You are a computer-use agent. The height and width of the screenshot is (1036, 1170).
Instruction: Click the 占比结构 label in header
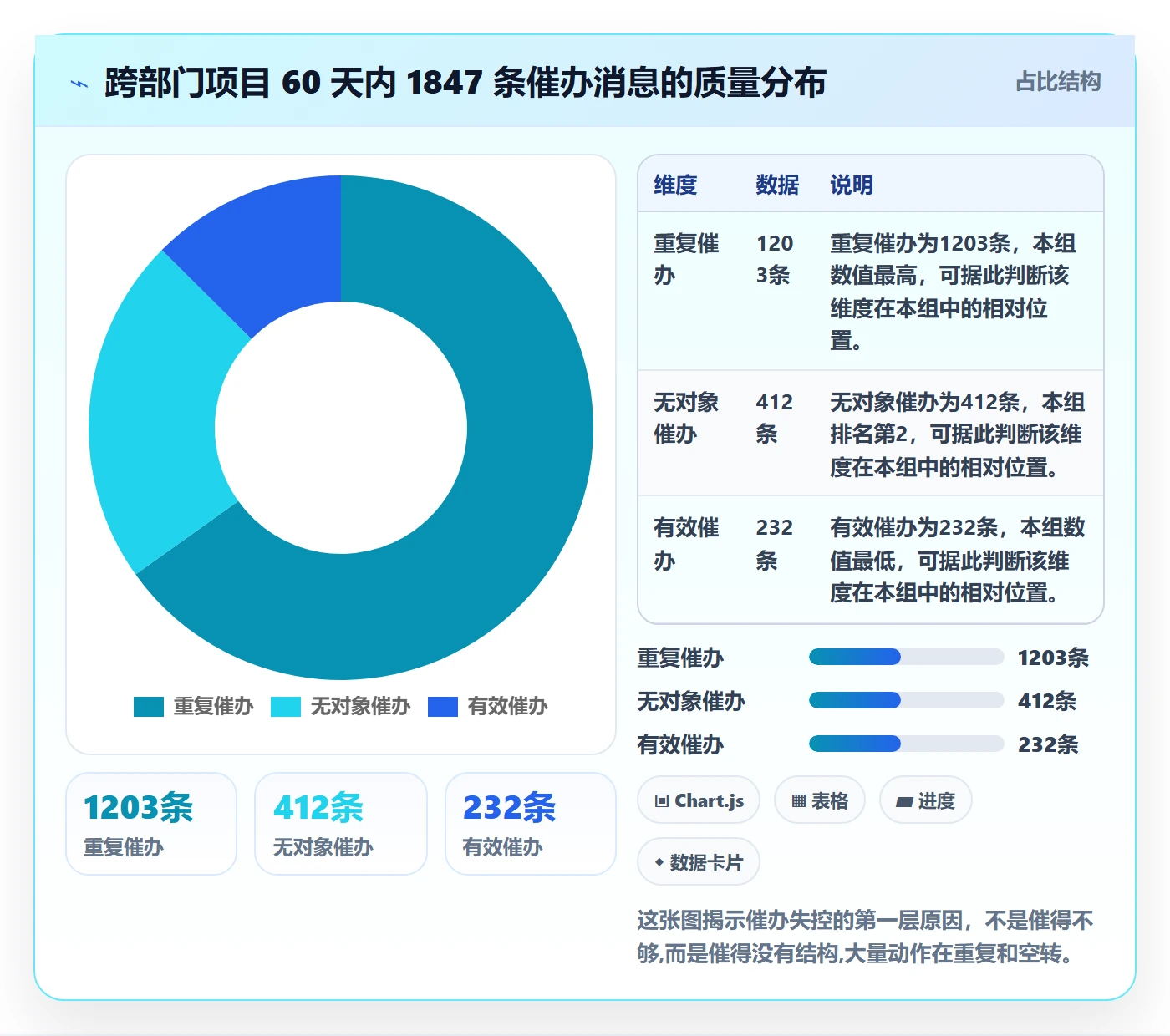[1058, 82]
